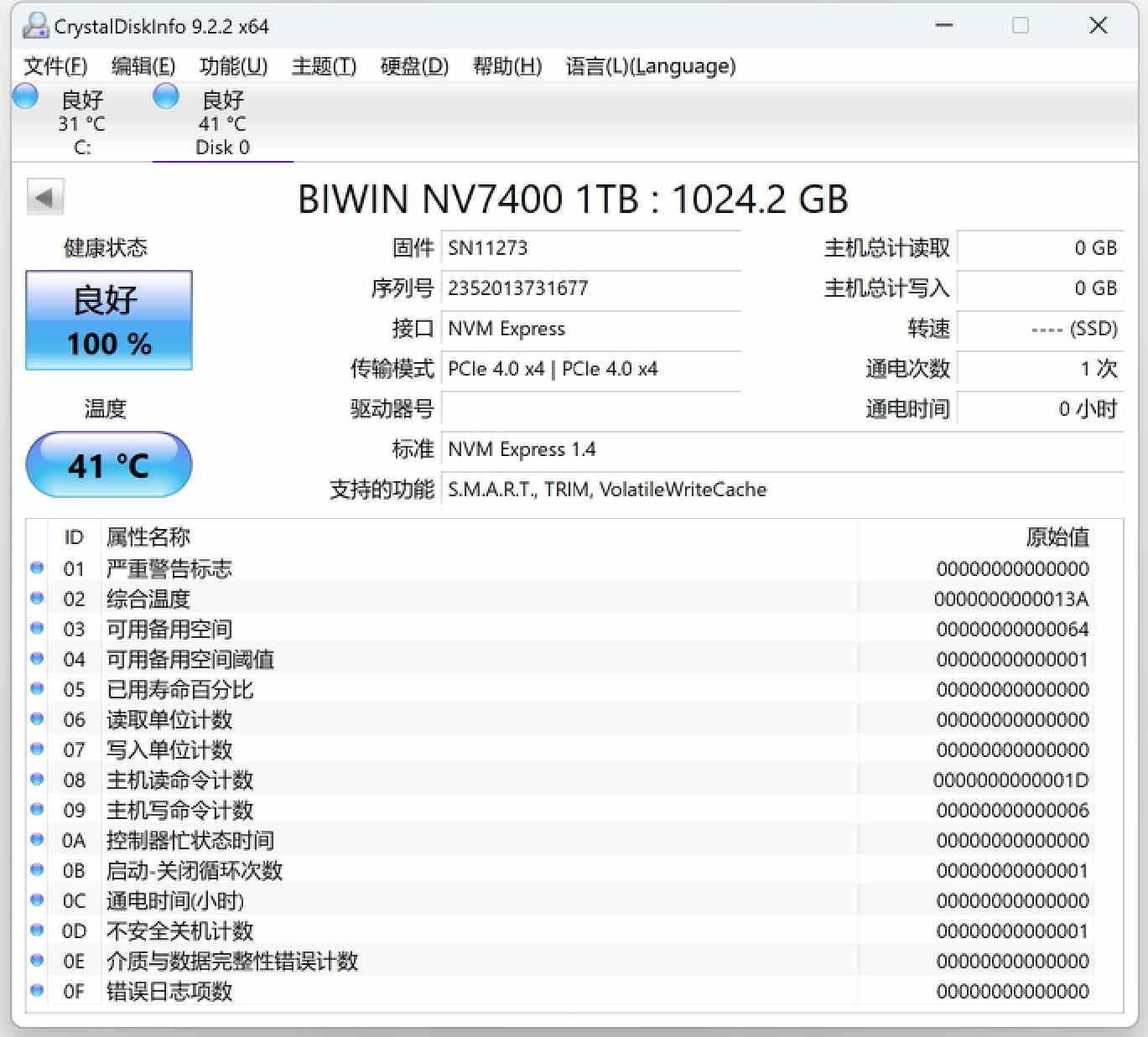The width and height of the screenshot is (1148, 1037).
Task: Close the CrystalDiskInfo window
Action: point(1098,25)
